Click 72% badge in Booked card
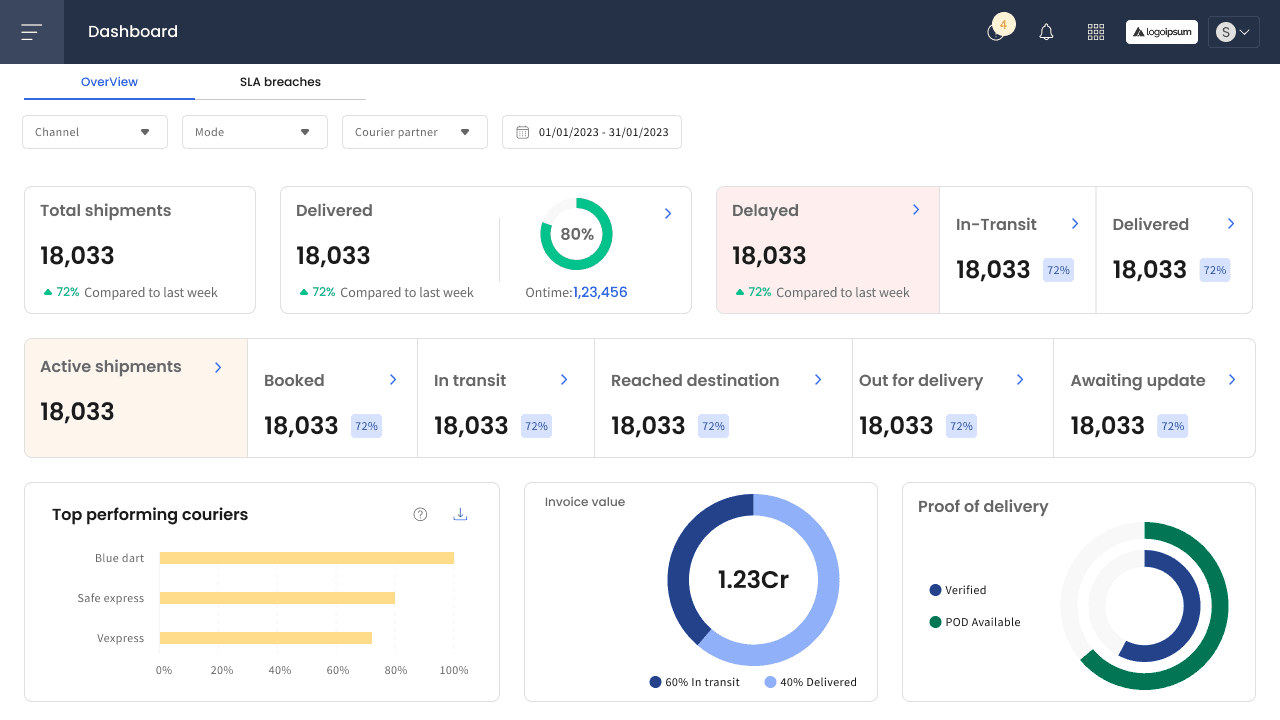Screen dimensions: 1280x720 pyautogui.click(x=366, y=426)
